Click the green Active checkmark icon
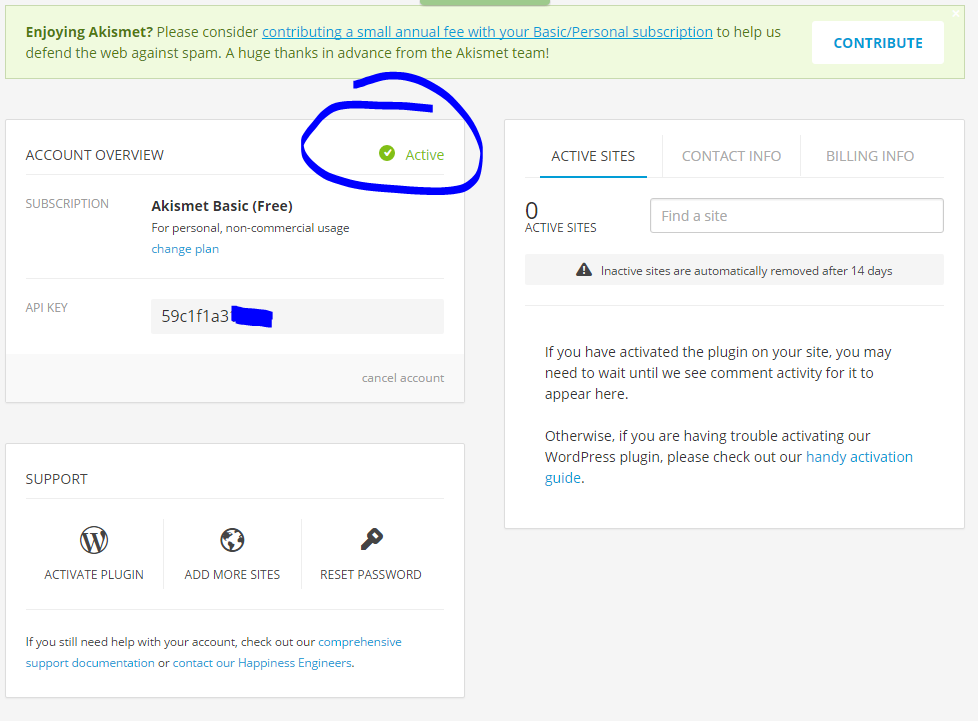978x721 pixels. click(387, 153)
